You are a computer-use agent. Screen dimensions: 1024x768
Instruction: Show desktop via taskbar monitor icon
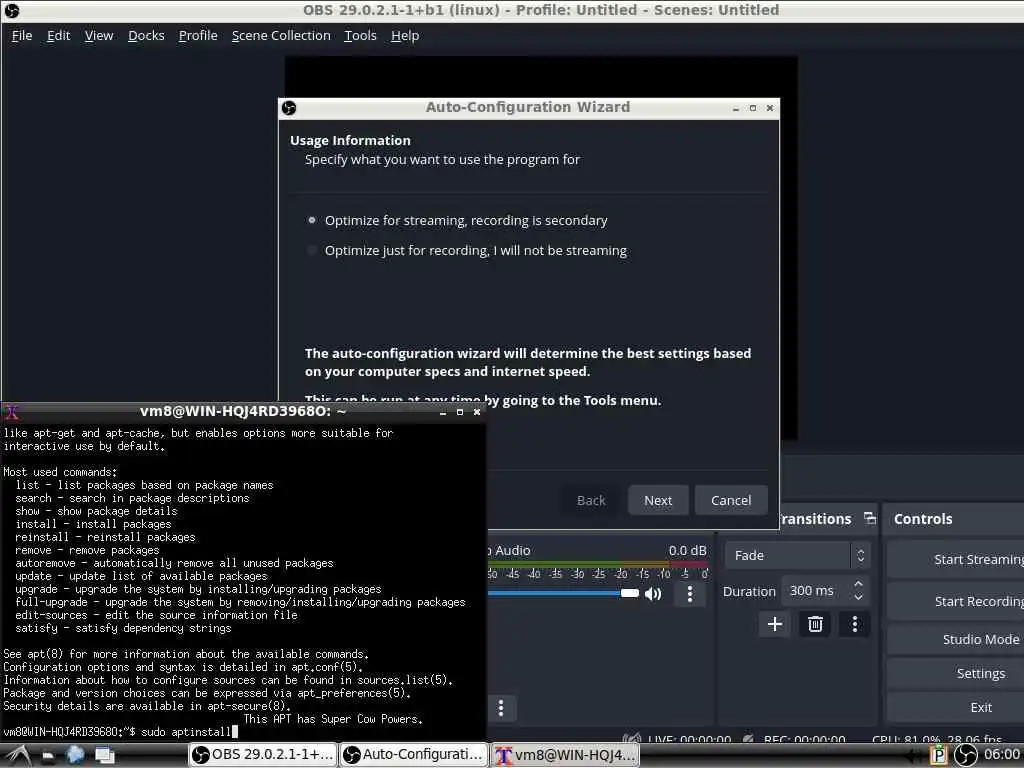(105, 756)
